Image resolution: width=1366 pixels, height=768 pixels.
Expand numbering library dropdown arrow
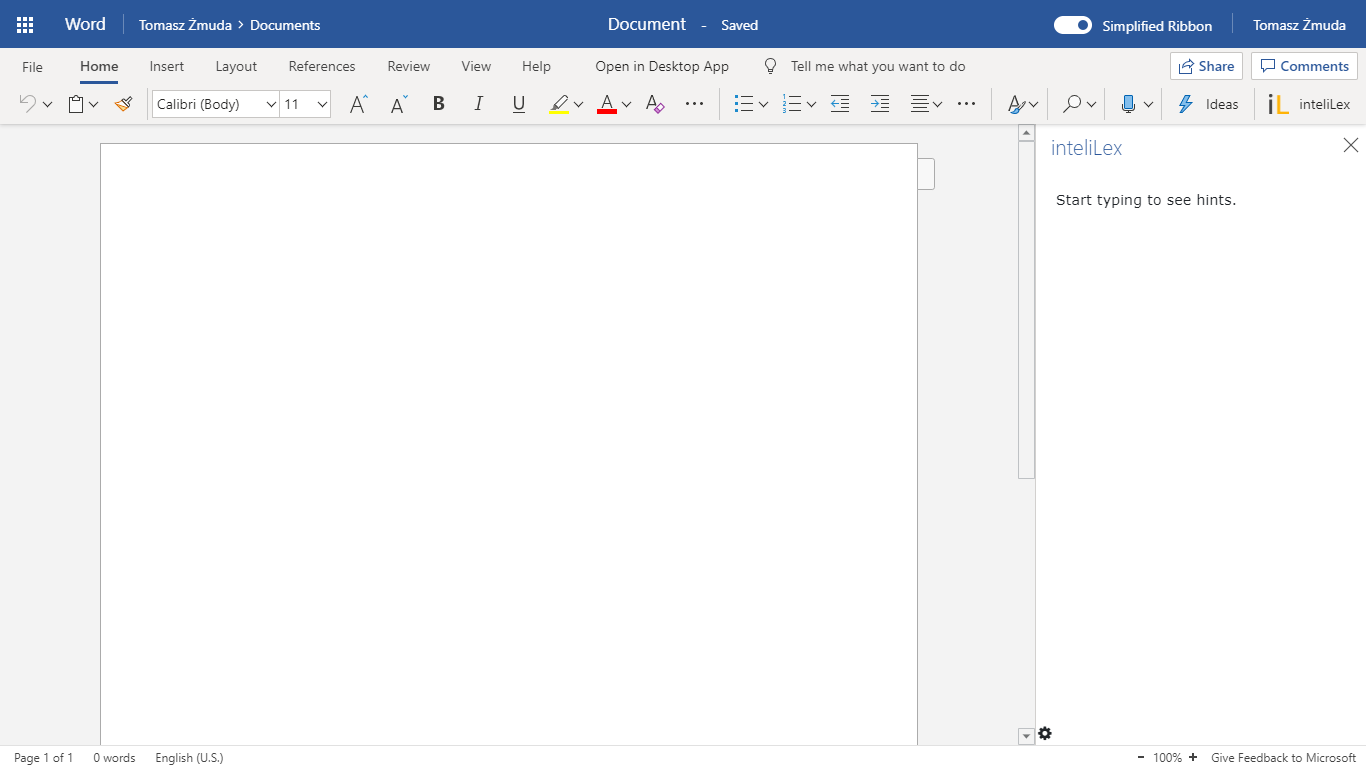[811, 104]
